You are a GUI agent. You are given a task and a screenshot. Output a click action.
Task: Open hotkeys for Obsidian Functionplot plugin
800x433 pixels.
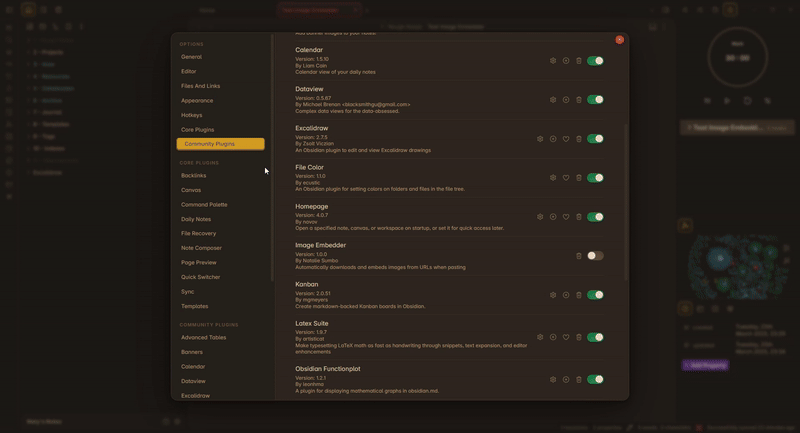point(566,379)
